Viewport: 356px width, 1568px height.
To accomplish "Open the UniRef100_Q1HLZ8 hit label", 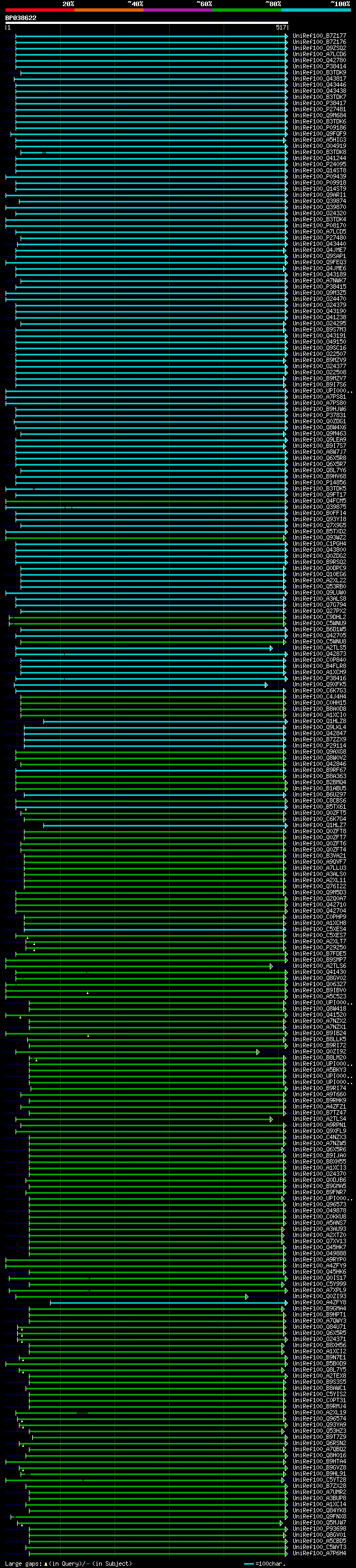I will click(319, 721).
